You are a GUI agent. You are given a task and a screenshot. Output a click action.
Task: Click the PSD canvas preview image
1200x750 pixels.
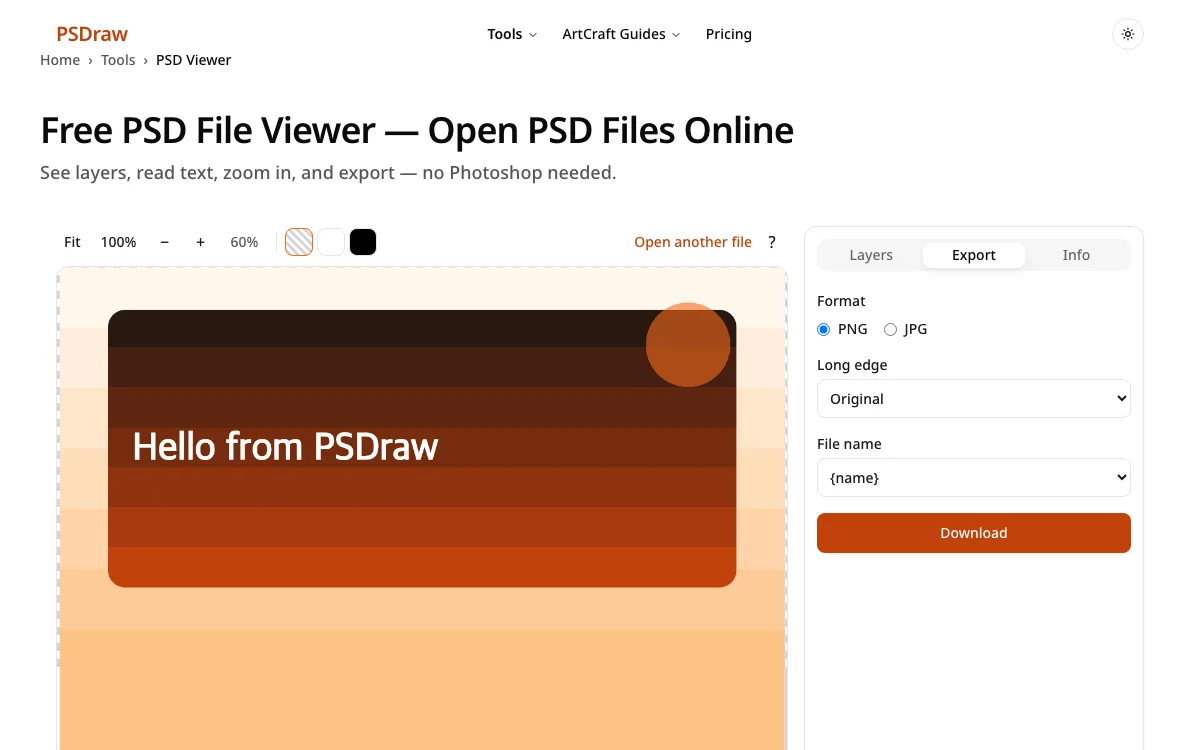[x=422, y=508]
